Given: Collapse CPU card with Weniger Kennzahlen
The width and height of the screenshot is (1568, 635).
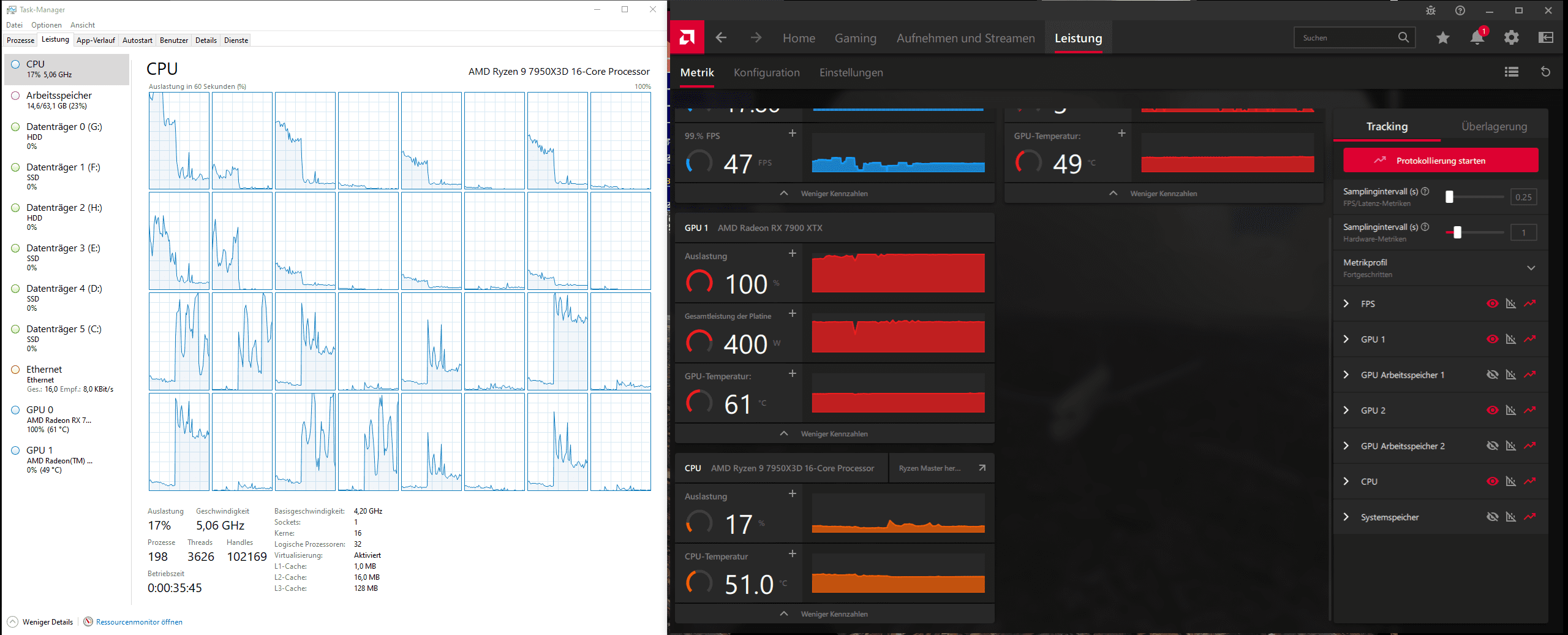Looking at the screenshot, I should pyautogui.click(x=834, y=614).
